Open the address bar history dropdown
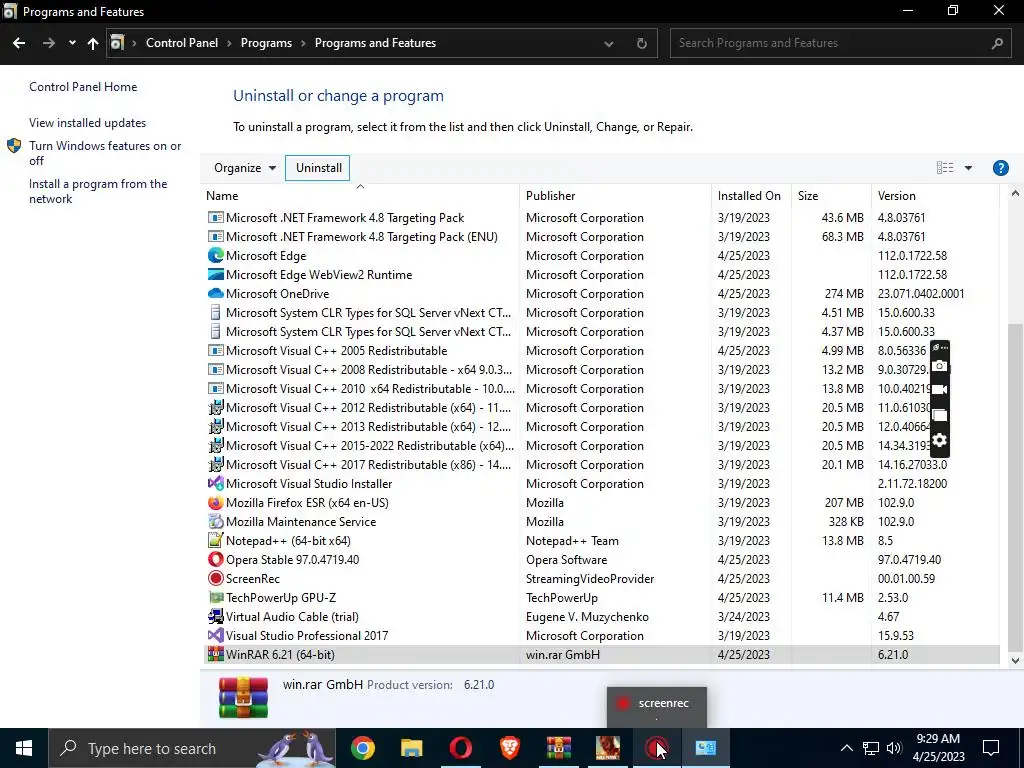The height and width of the screenshot is (768, 1024). pos(609,43)
